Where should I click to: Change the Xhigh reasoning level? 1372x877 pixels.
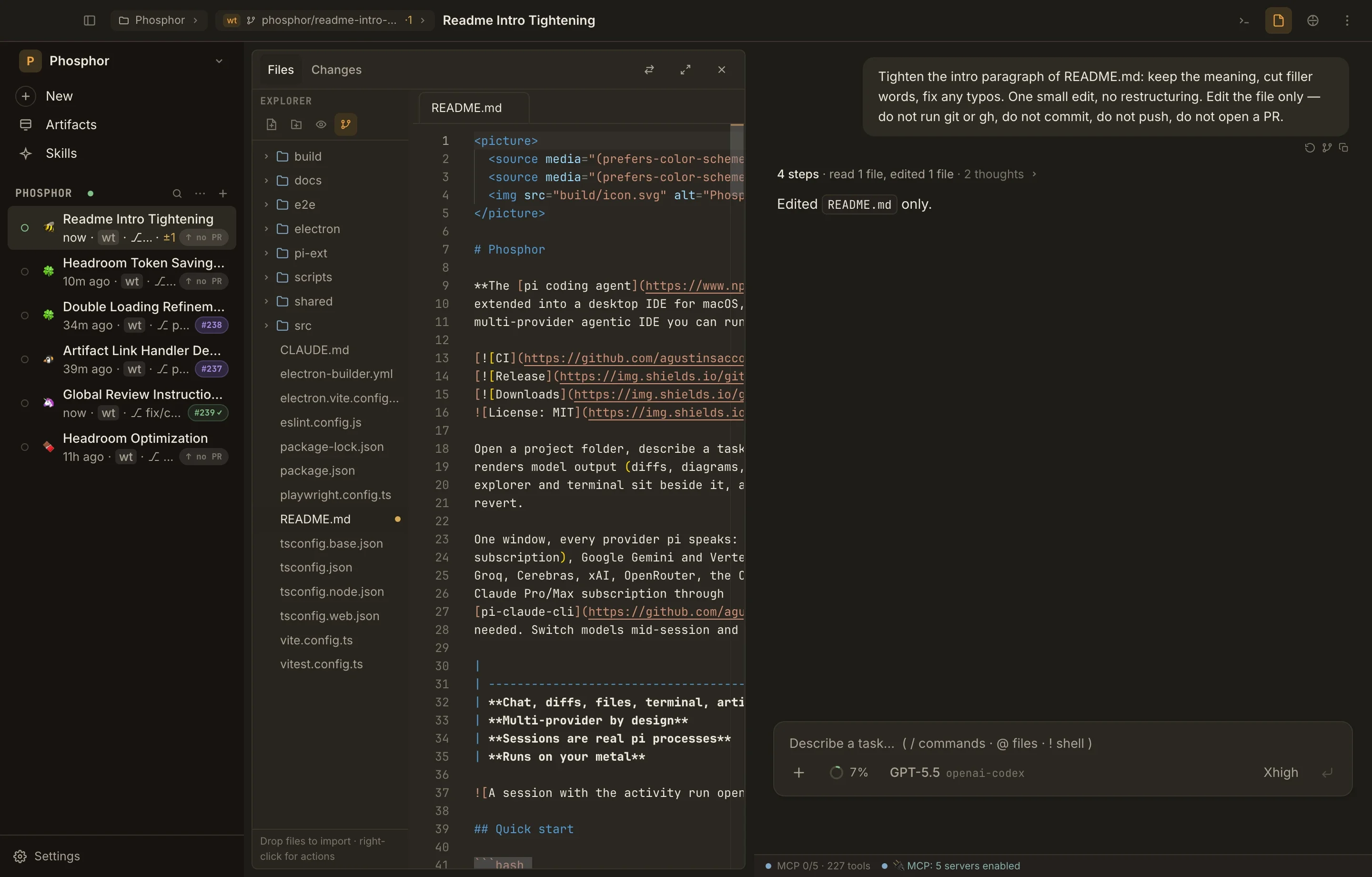1280,773
